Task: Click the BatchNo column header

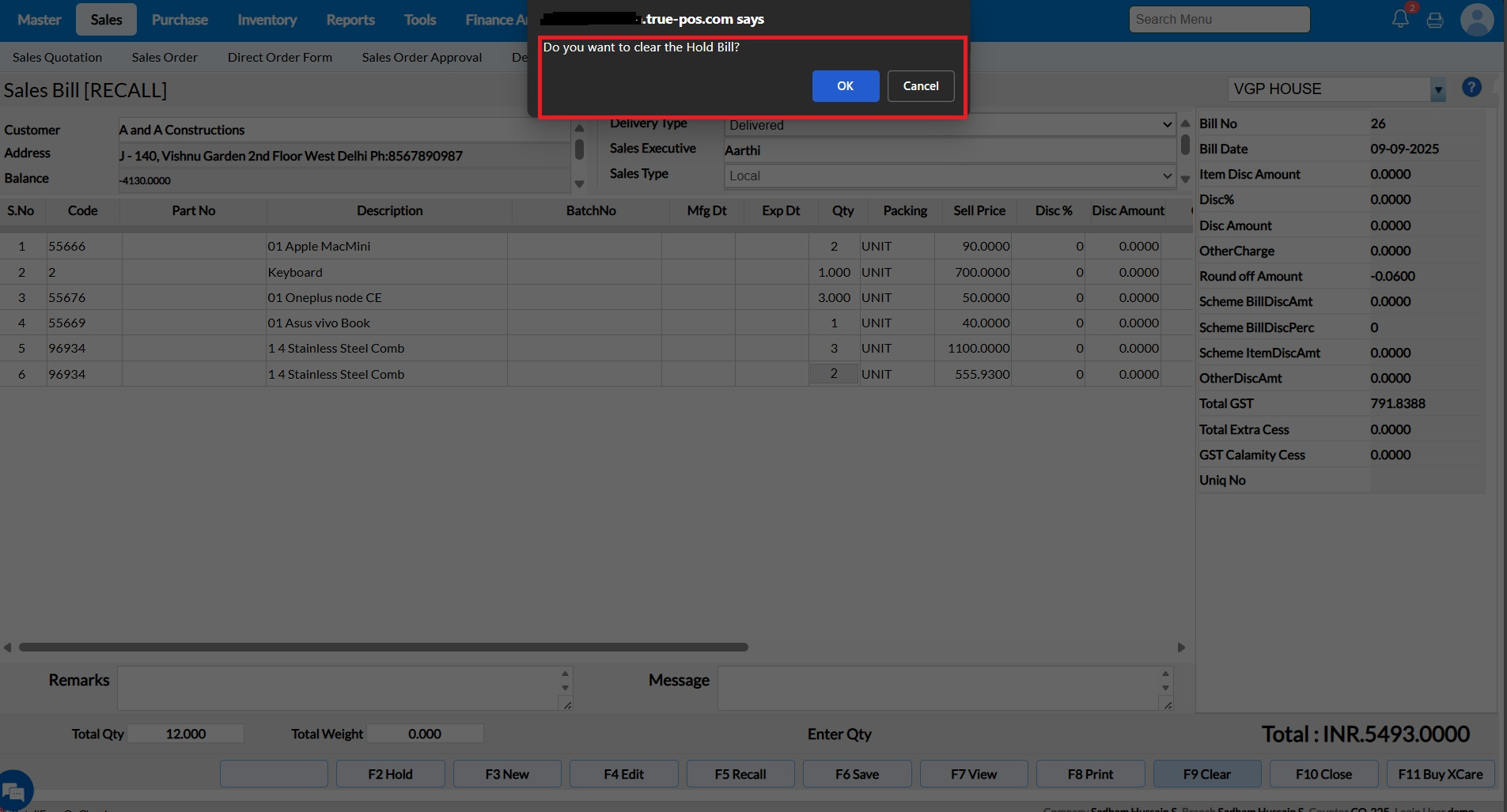Action: tap(591, 211)
